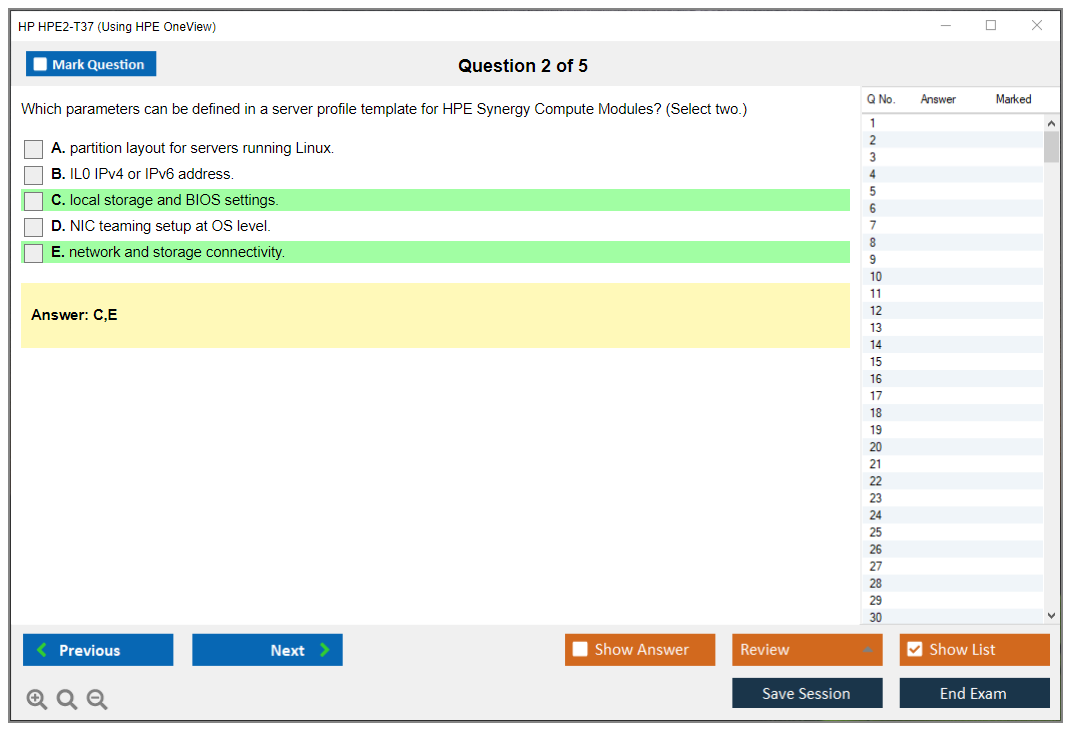Check option A partition layout checkbox
The image size is (1075, 735).
34,149
